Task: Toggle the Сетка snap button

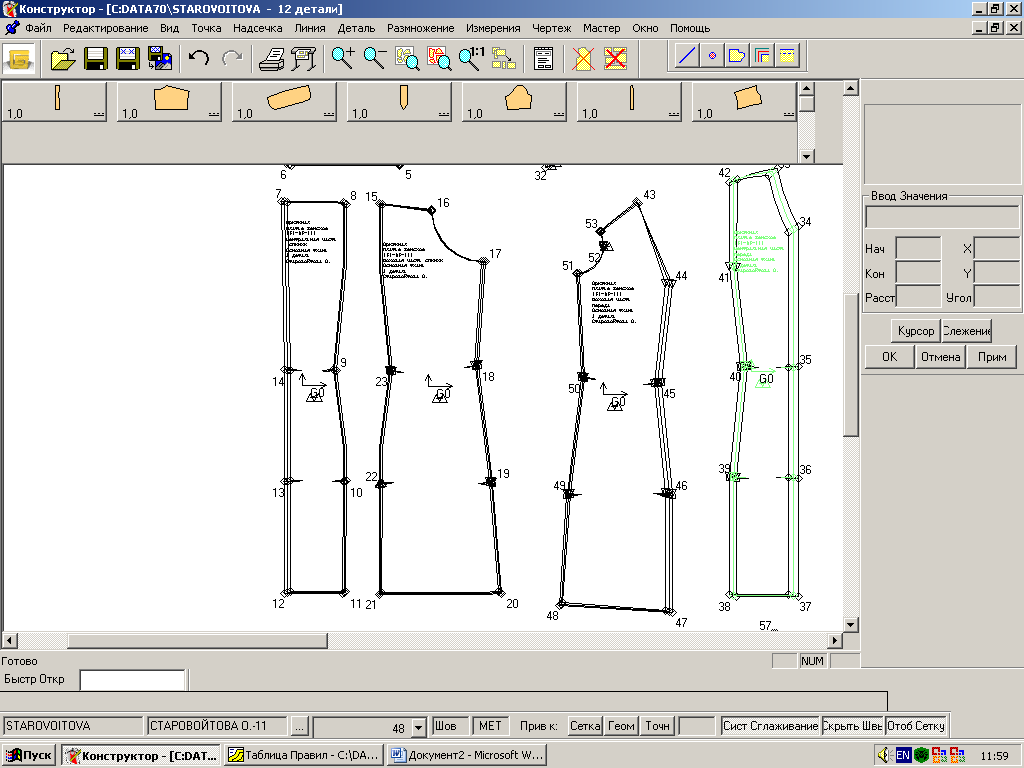Action: click(x=585, y=726)
